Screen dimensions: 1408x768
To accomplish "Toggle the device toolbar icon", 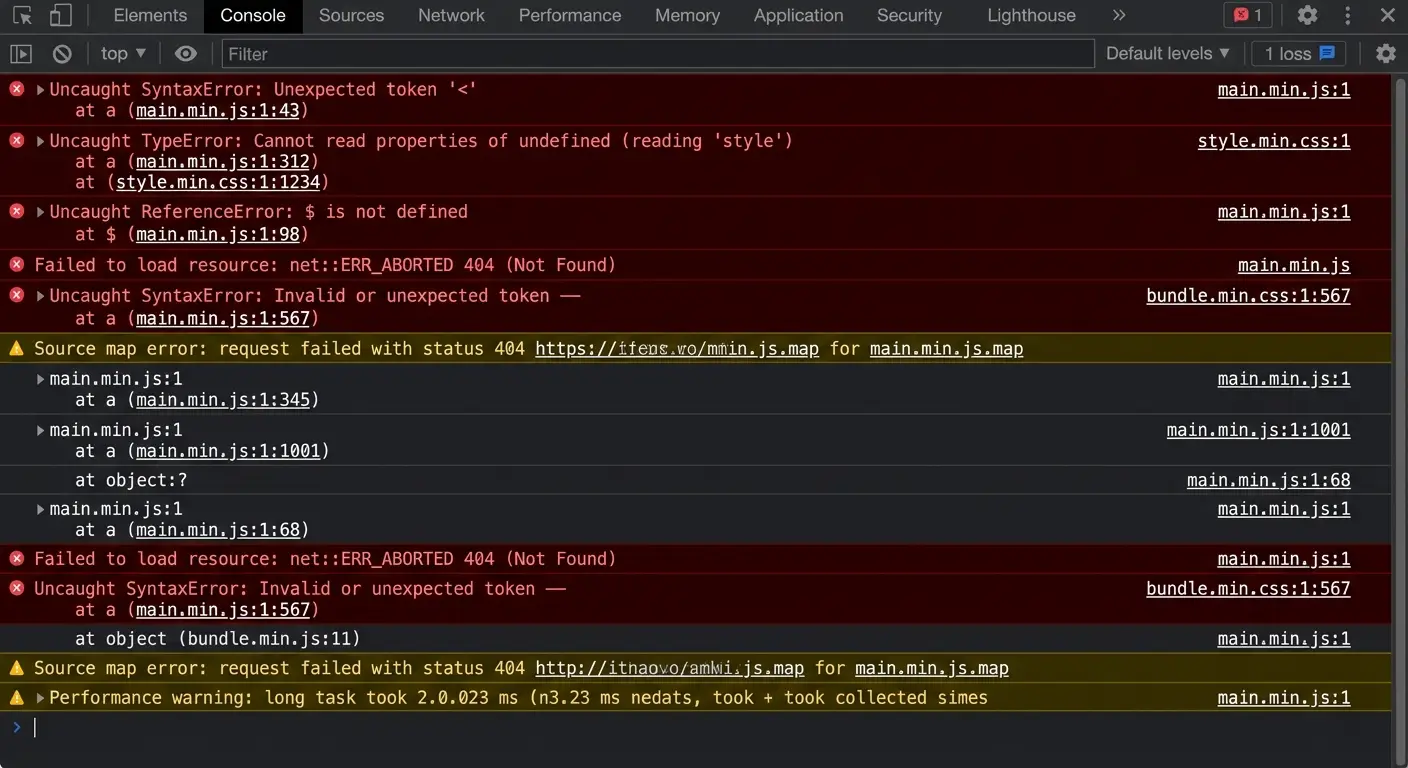I will pyautogui.click(x=61, y=16).
